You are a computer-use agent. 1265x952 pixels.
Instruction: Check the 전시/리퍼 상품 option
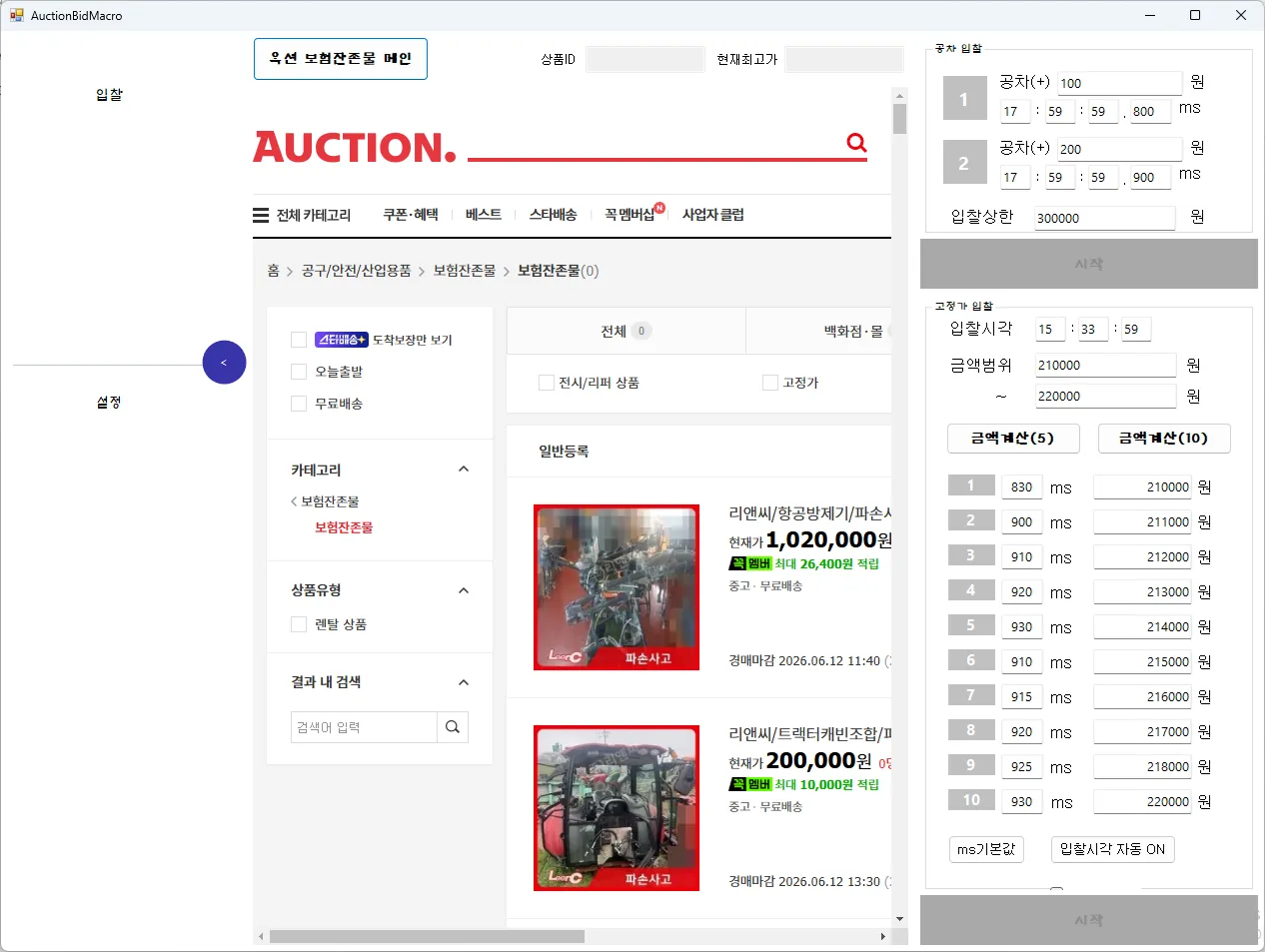[546, 383]
